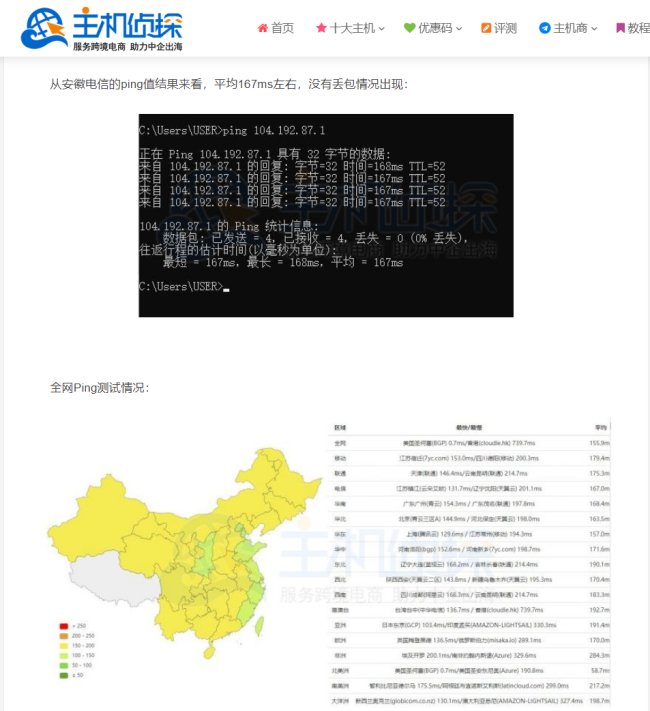Viewport: 650px width, 711px height.
Task: Click the 190.1ms average table cell
Action: tap(599, 565)
